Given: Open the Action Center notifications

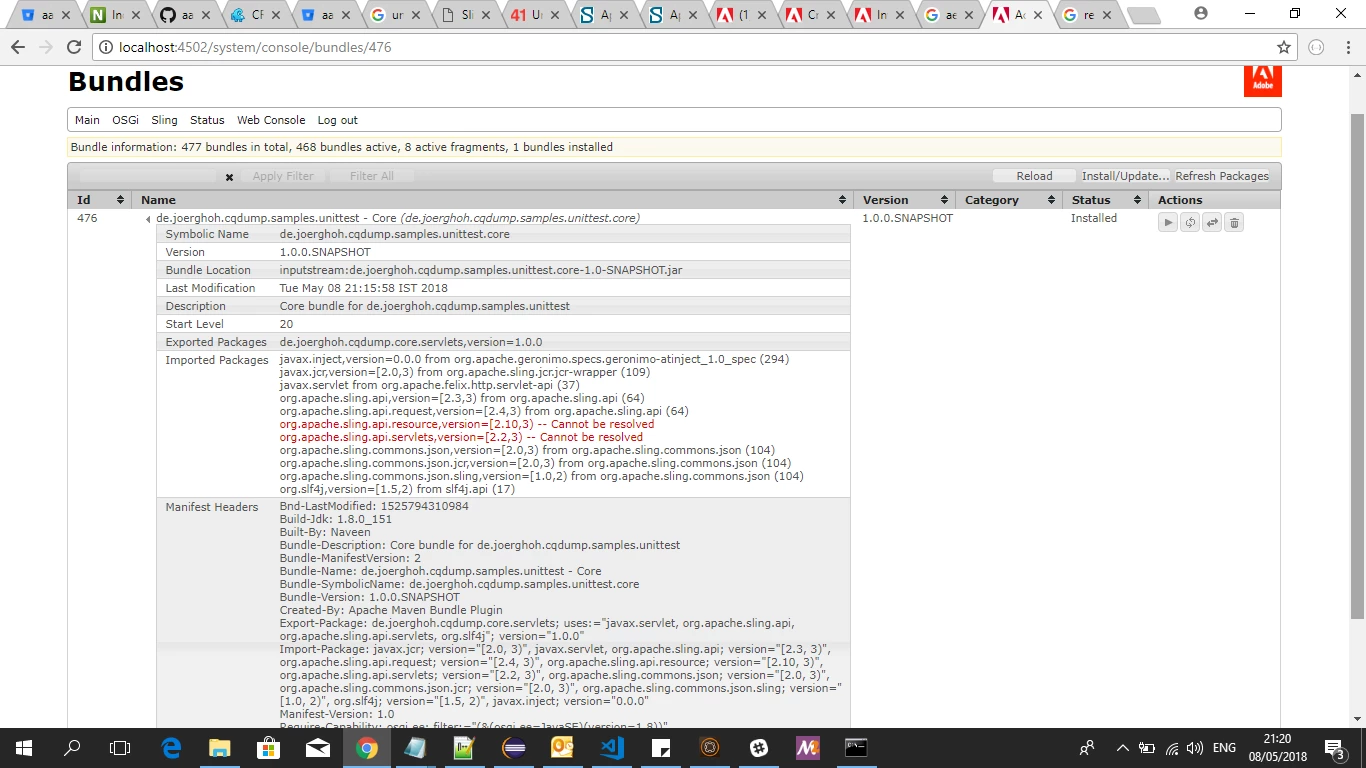Looking at the screenshot, I should tap(1335, 748).
